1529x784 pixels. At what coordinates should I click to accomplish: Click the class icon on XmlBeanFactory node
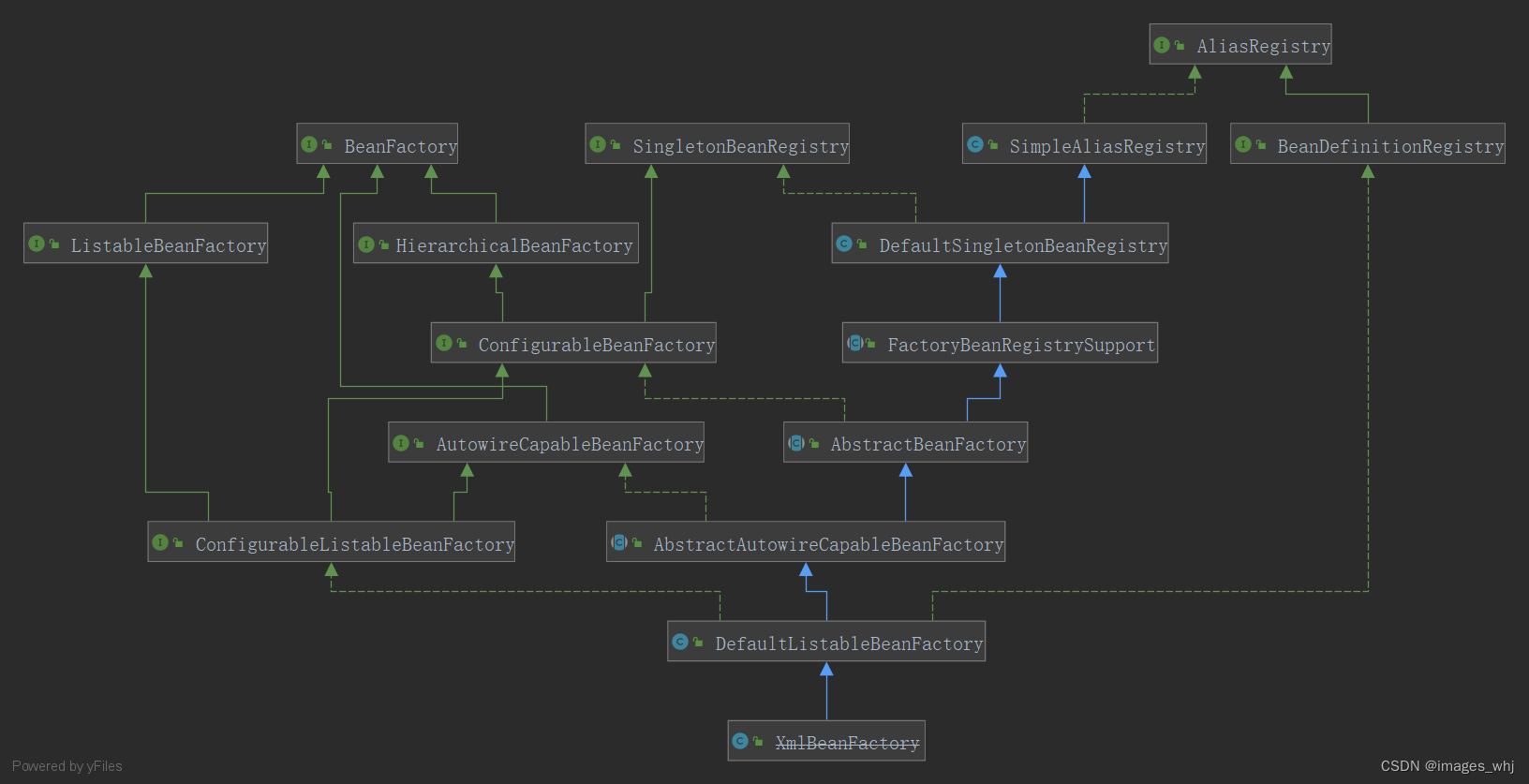(740, 741)
